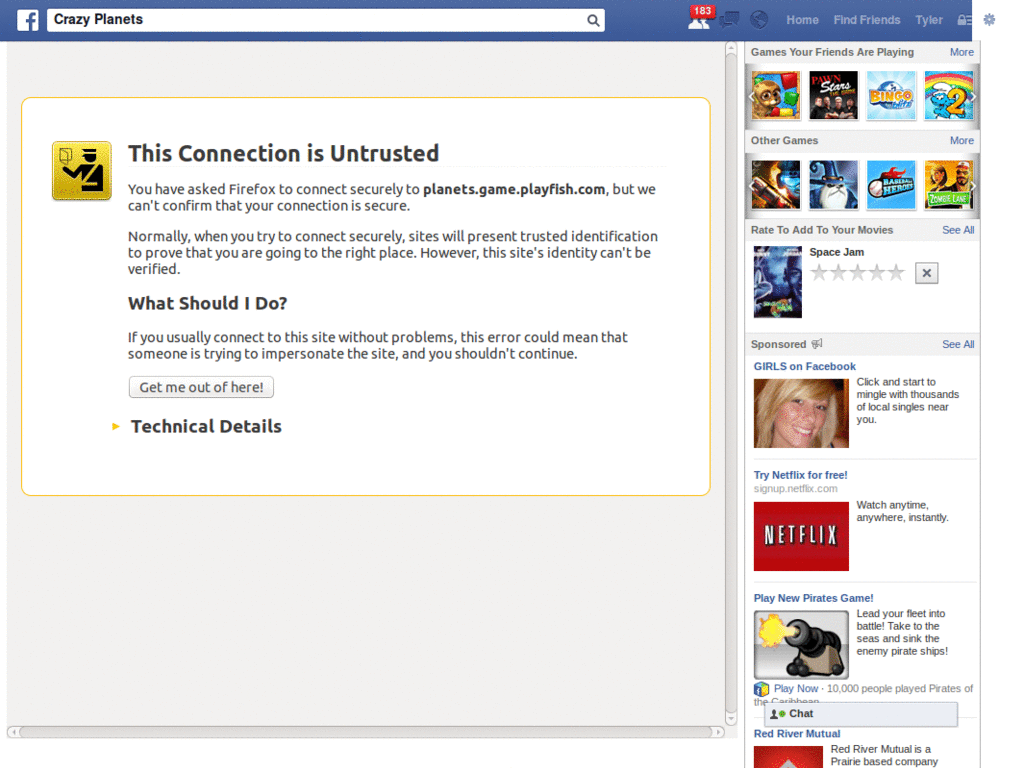Screen dimensions: 1024x768
Task: Open the armored warrior game thumbnail
Action: [776, 185]
